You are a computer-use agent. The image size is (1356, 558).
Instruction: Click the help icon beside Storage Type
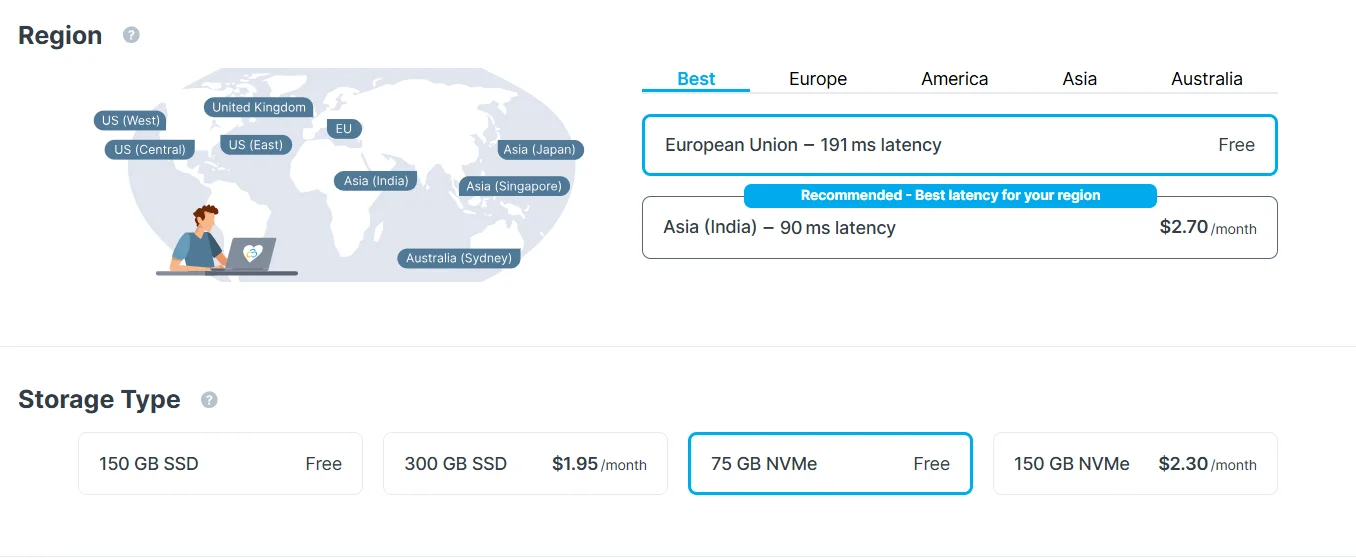(x=209, y=400)
